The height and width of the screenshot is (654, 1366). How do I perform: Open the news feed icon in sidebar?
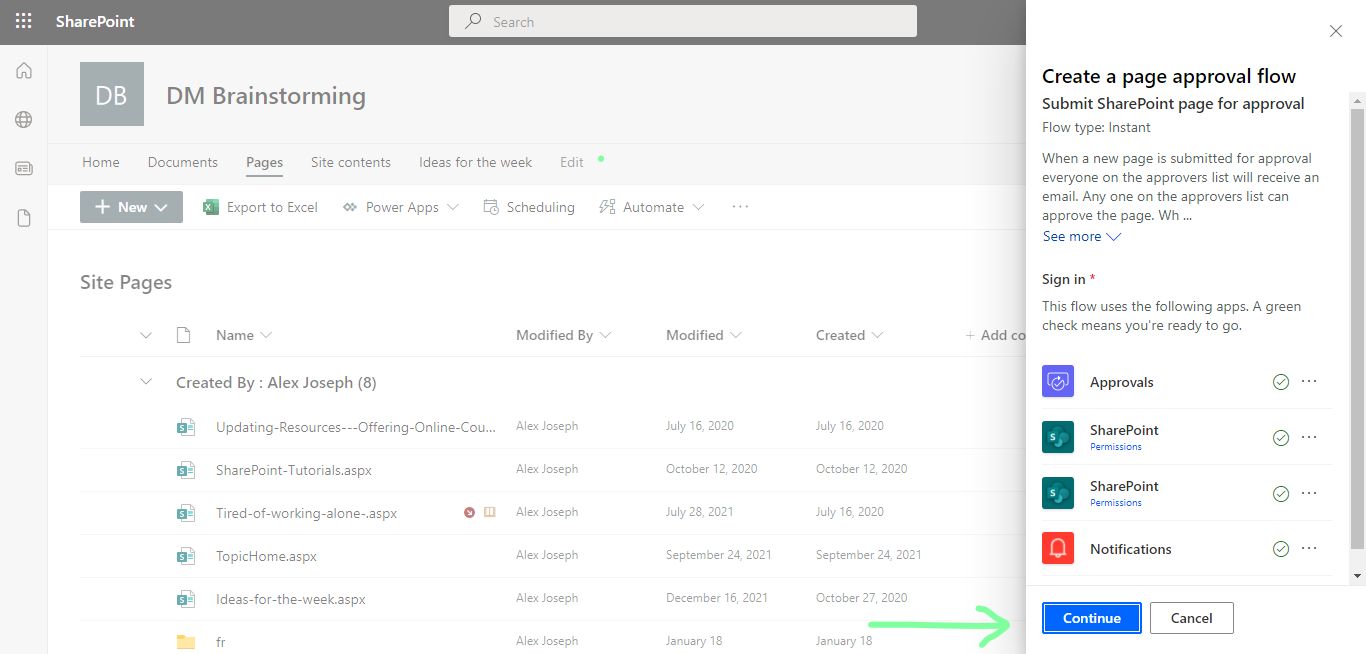click(x=23, y=168)
